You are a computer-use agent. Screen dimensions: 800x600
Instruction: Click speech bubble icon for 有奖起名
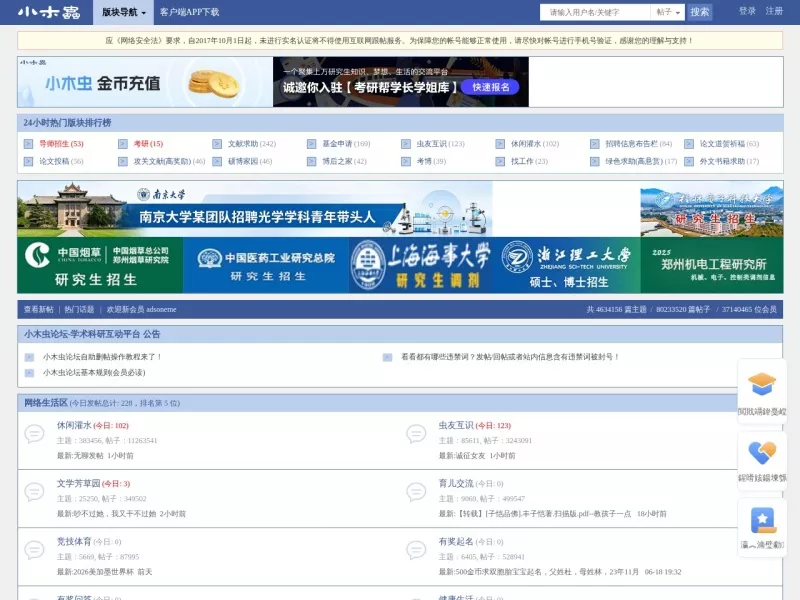(416, 550)
